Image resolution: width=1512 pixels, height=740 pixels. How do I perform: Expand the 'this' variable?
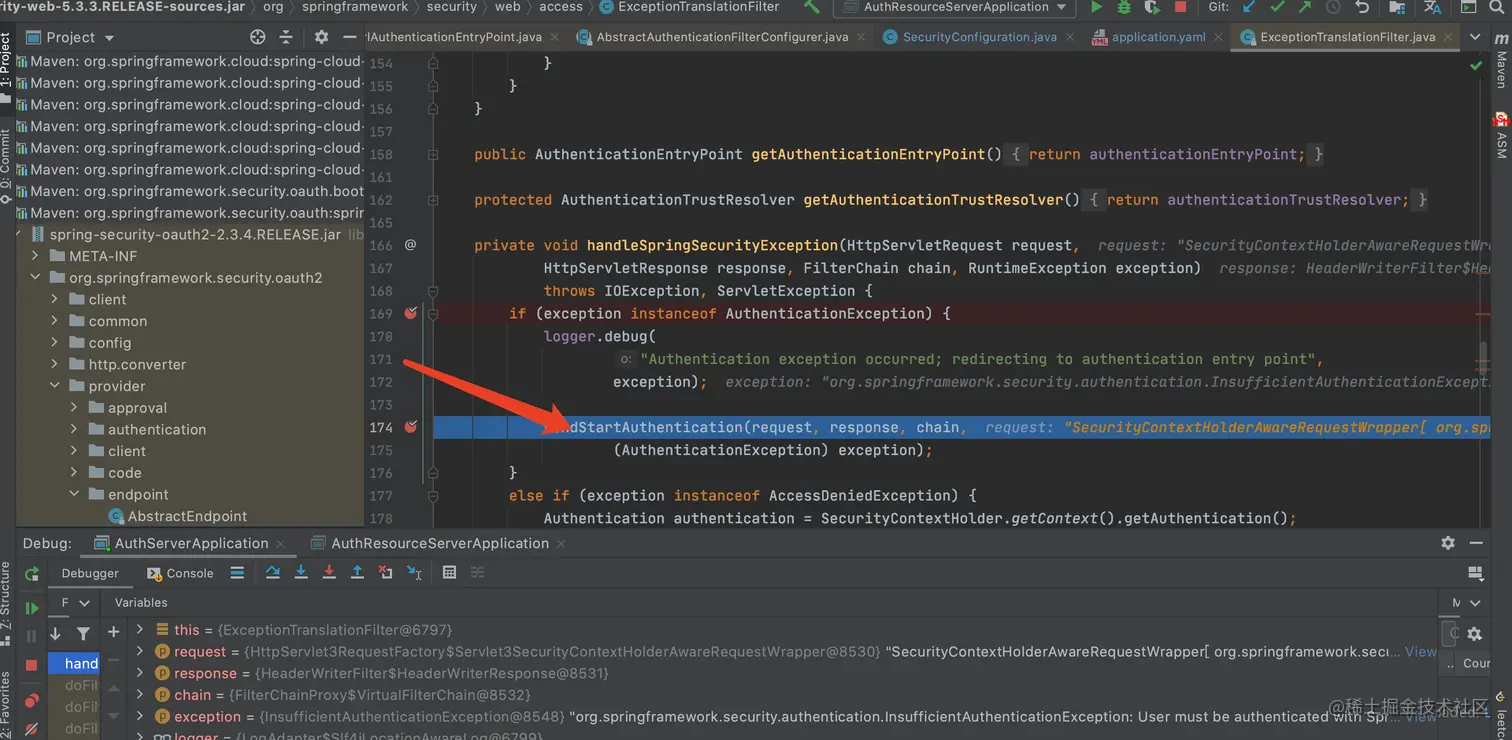click(140, 629)
